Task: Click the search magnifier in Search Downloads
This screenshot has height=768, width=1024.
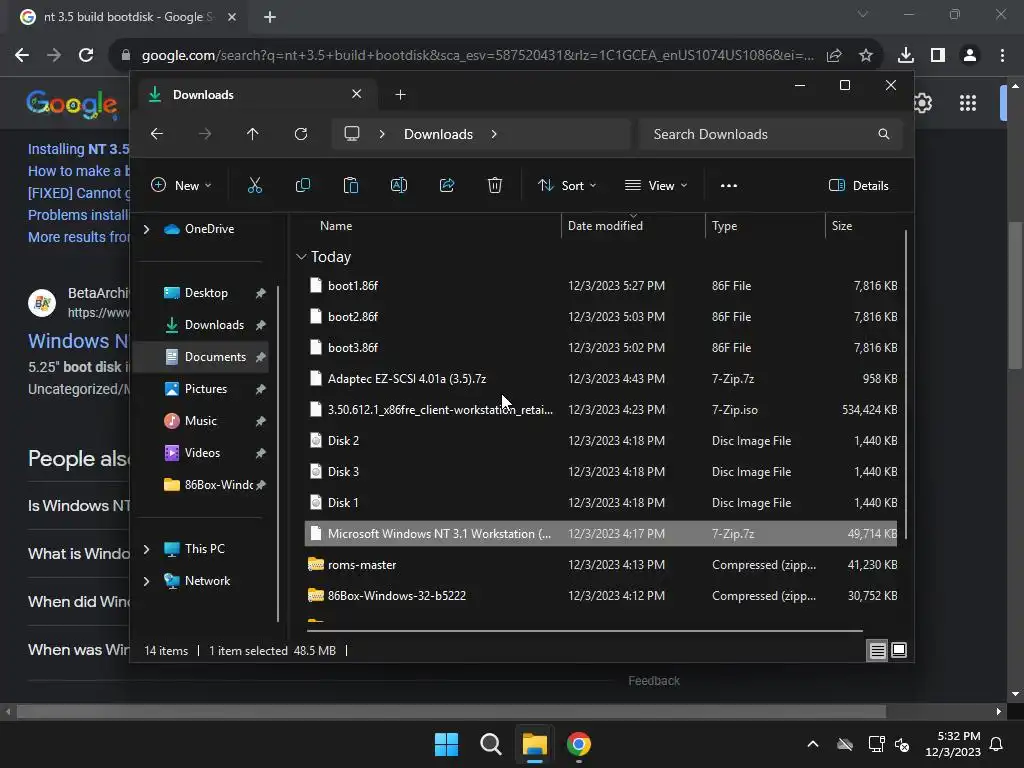Action: [x=884, y=134]
